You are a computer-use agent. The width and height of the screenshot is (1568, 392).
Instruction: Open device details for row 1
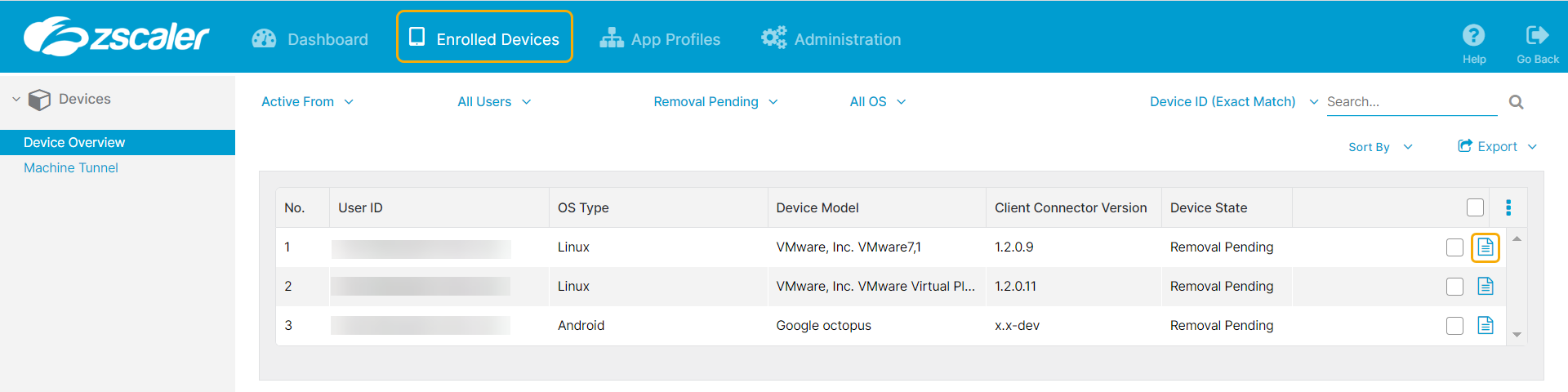[x=1485, y=247]
